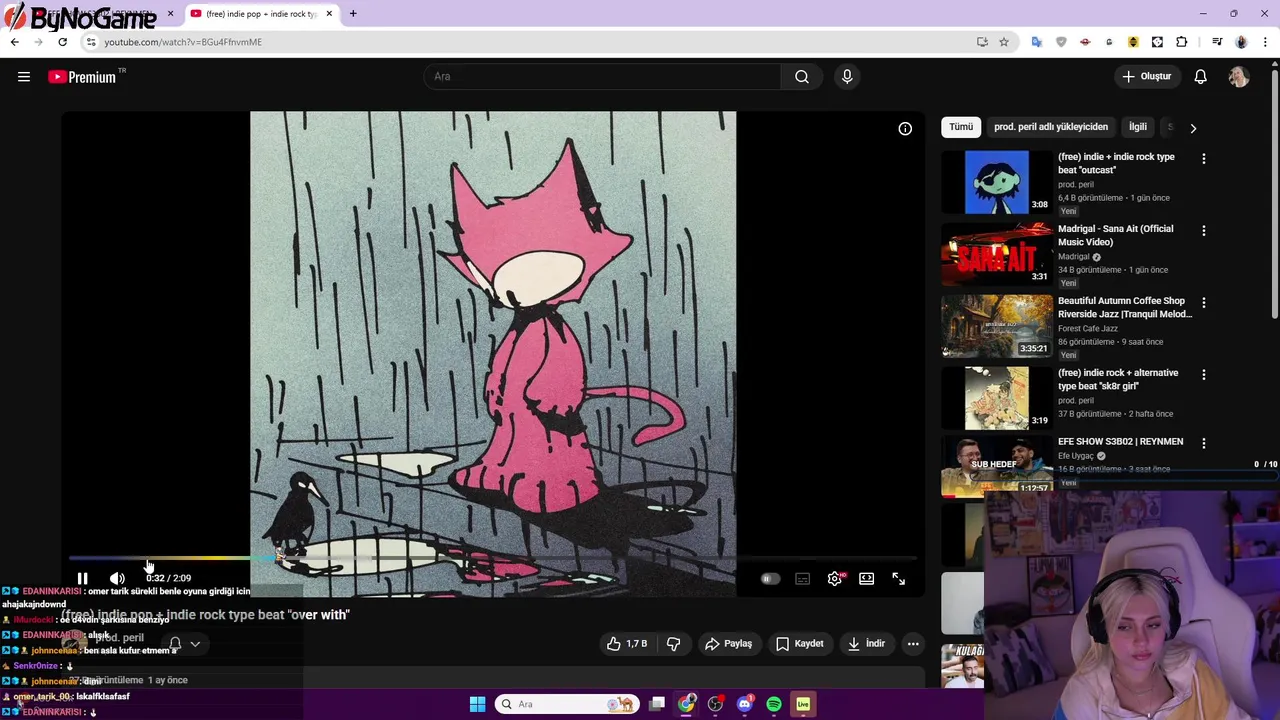
Task: Open Forest Cafe Jazz channel name
Action: pos(1088,329)
